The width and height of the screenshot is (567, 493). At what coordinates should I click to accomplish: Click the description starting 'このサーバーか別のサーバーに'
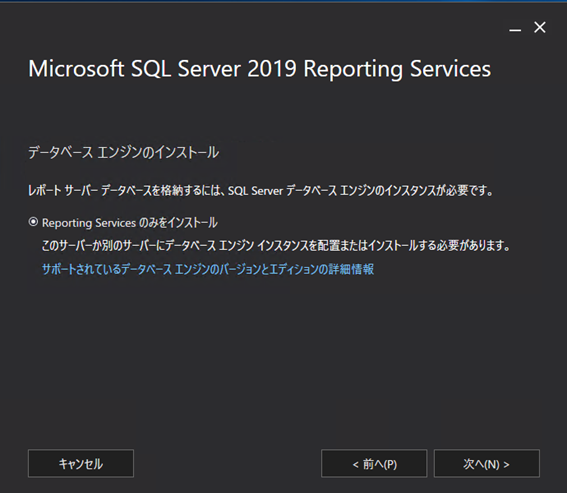tap(276, 246)
